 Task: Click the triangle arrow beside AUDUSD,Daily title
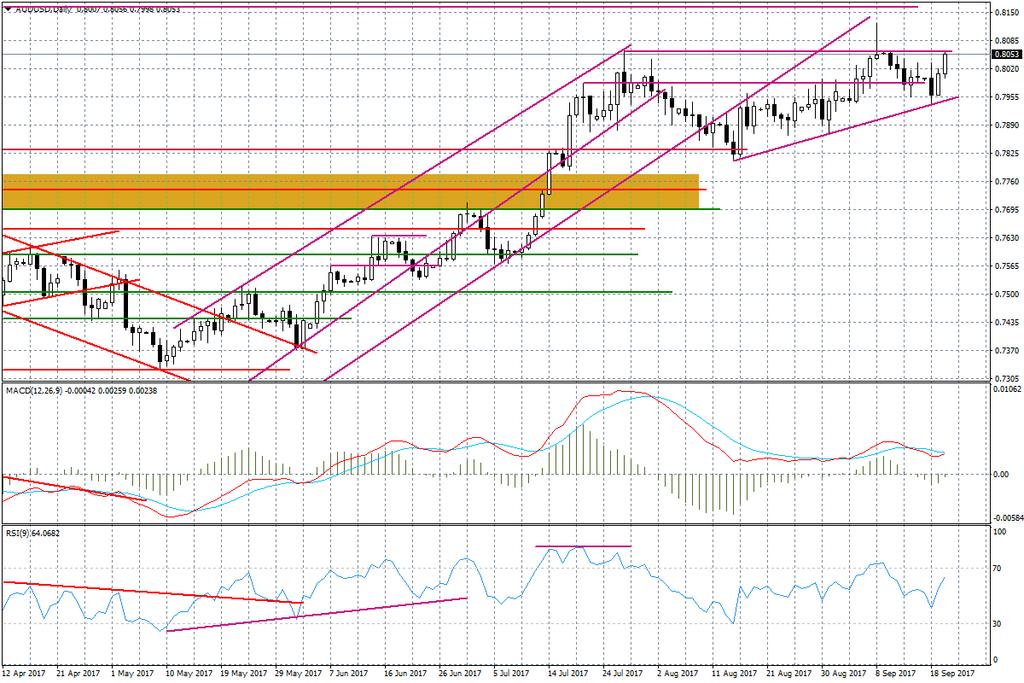[7, 9]
